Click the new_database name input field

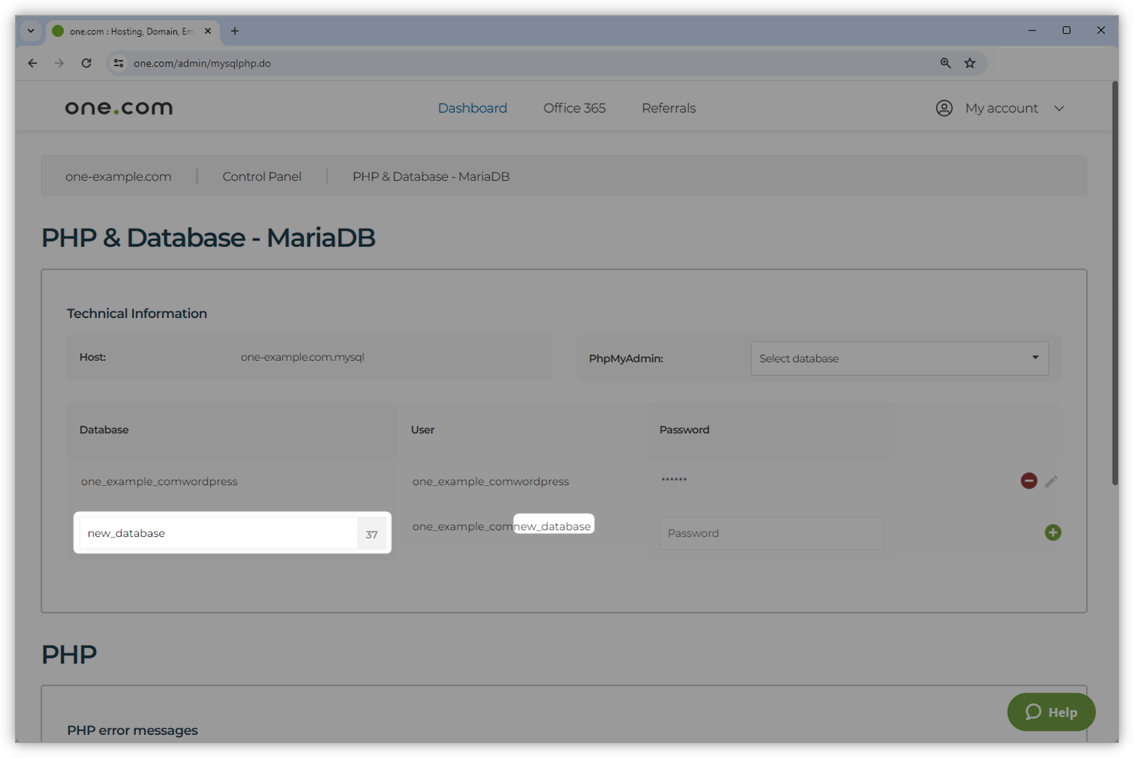click(218, 533)
